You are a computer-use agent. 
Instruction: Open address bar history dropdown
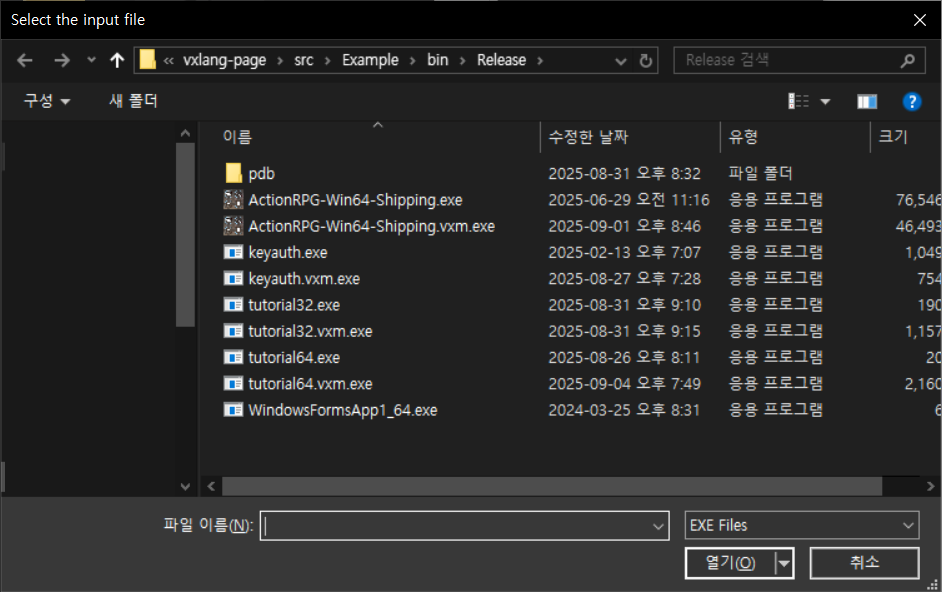point(621,61)
